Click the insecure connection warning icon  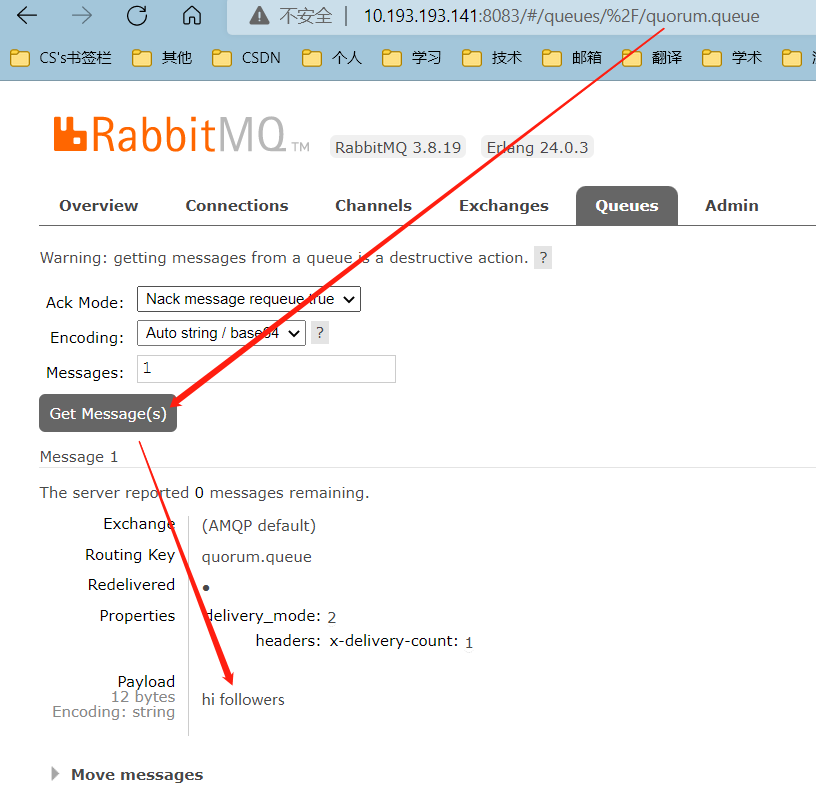coord(259,16)
